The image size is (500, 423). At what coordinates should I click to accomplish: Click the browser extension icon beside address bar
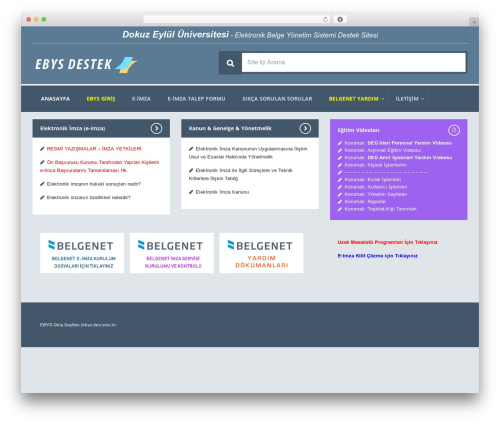[x=340, y=19]
